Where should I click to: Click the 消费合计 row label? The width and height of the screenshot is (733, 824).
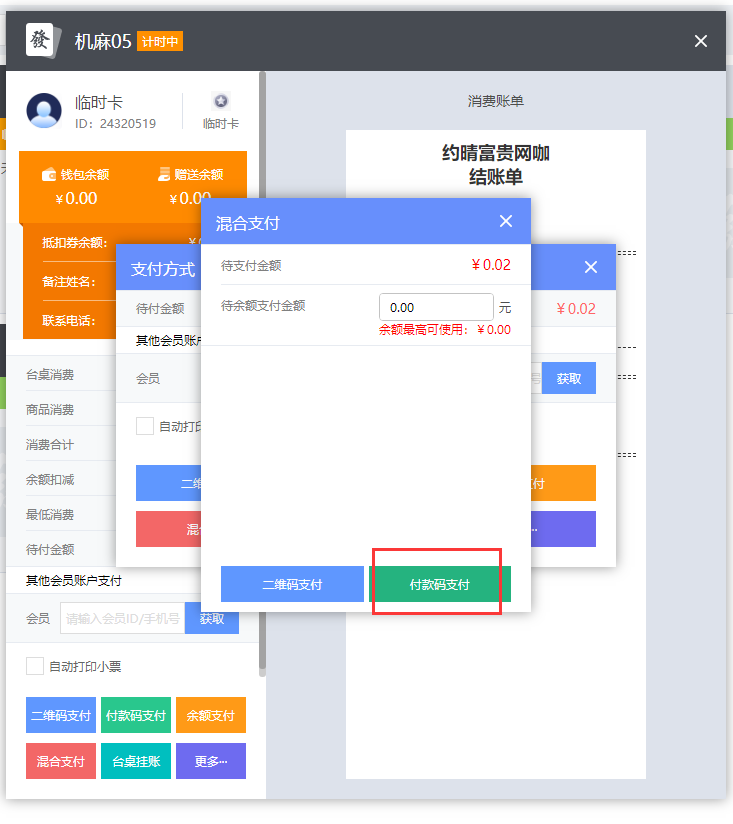tap(50, 445)
